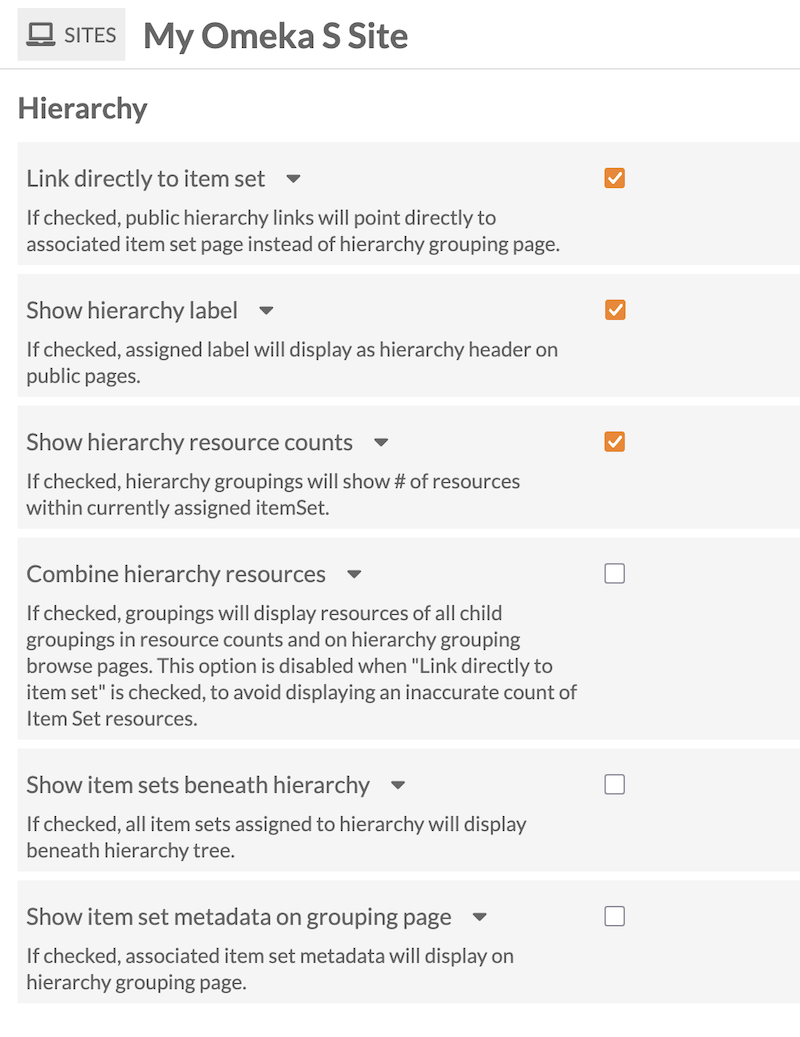Open the My Omeka S Site link
This screenshot has height=1037, width=800.
tap(276, 35)
